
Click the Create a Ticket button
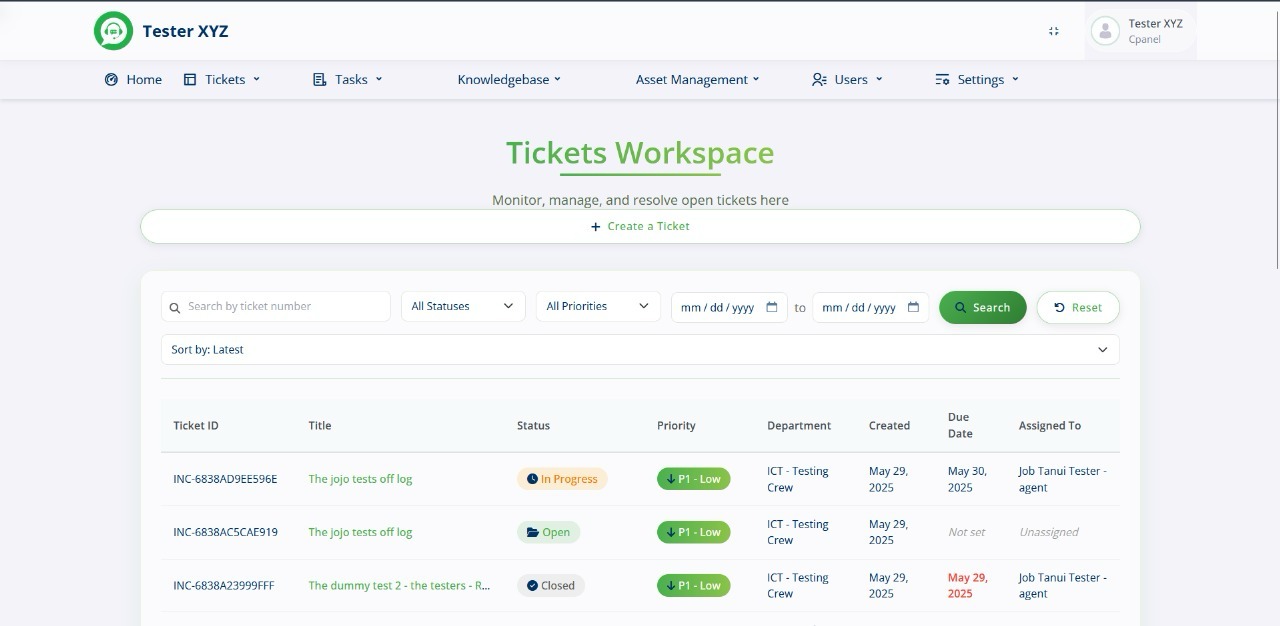[640, 226]
